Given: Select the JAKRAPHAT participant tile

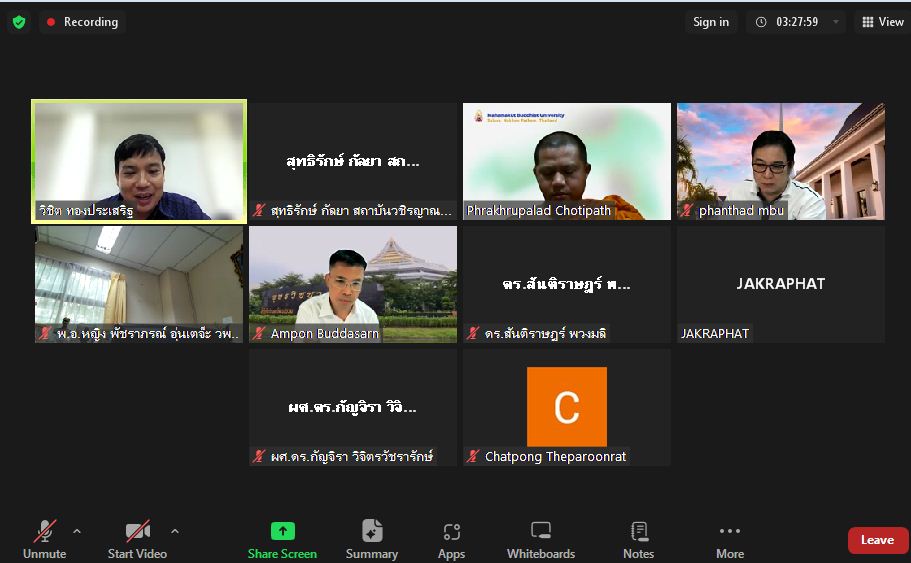Looking at the screenshot, I should click(x=781, y=284).
